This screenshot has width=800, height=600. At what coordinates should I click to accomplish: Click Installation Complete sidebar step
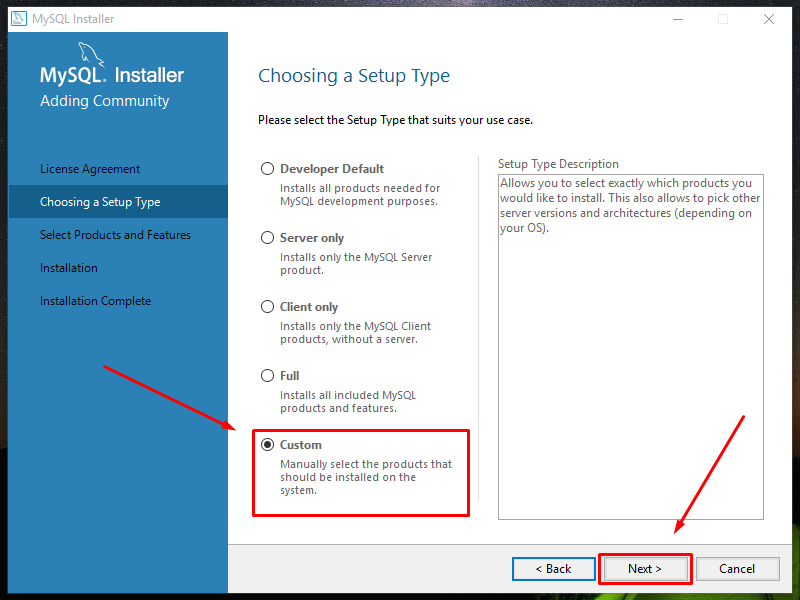click(95, 301)
